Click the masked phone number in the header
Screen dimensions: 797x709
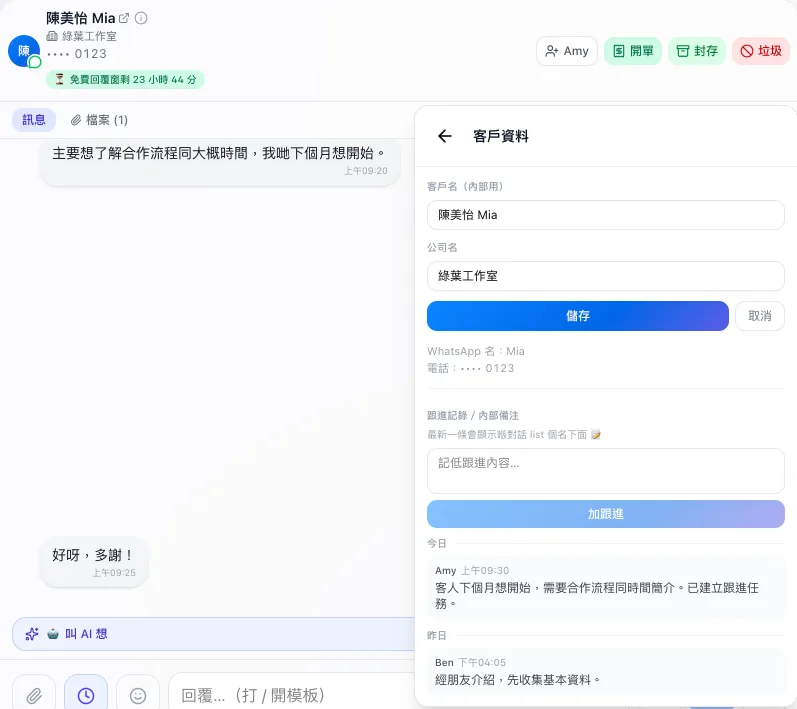click(x=77, y=54)
